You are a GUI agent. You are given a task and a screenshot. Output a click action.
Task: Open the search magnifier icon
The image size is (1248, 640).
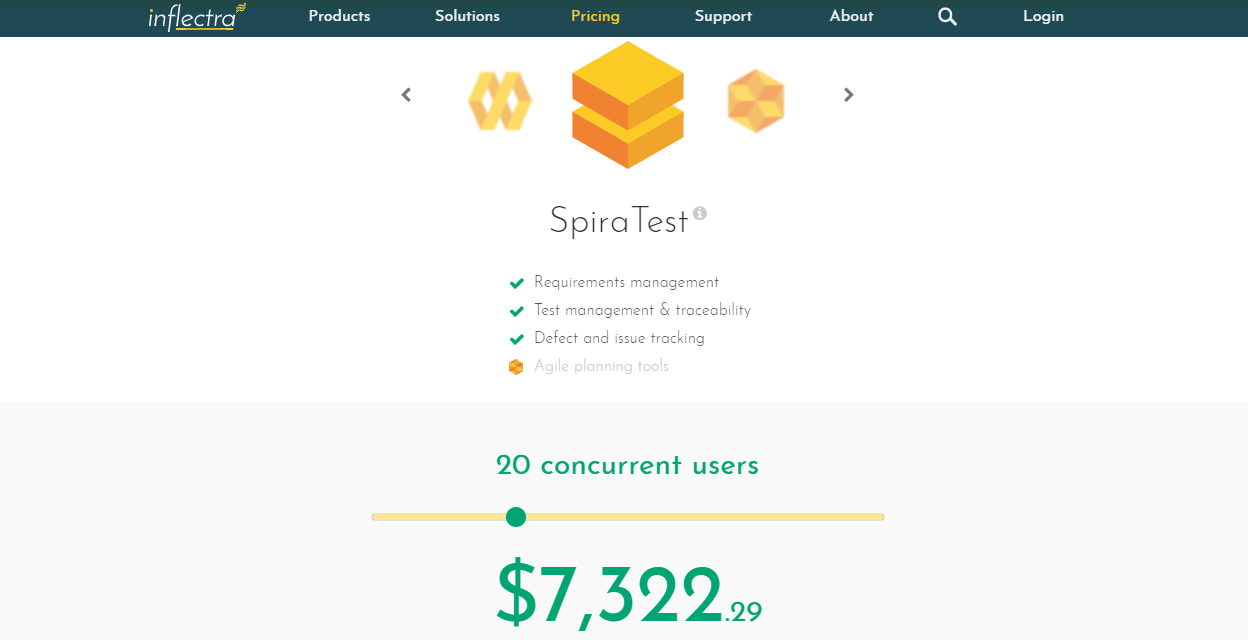point(947,17)
